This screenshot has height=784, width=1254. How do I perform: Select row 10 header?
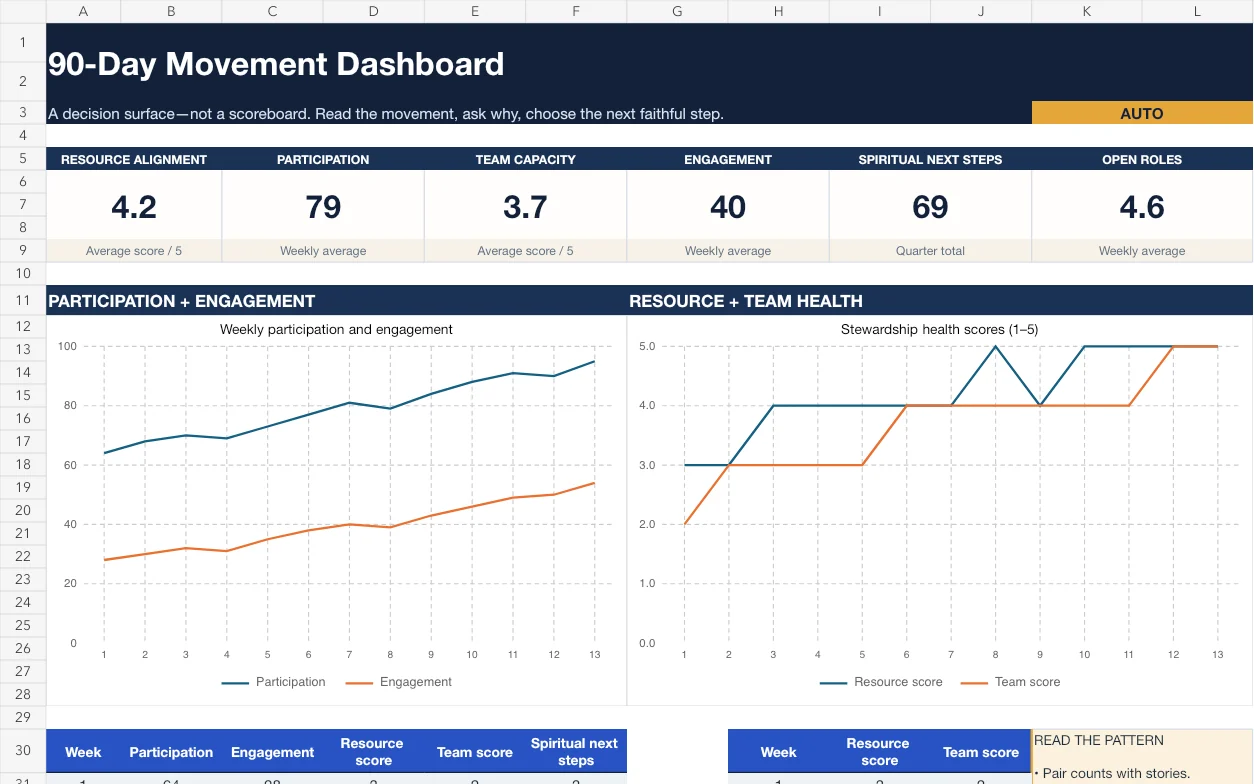(23, 273)
